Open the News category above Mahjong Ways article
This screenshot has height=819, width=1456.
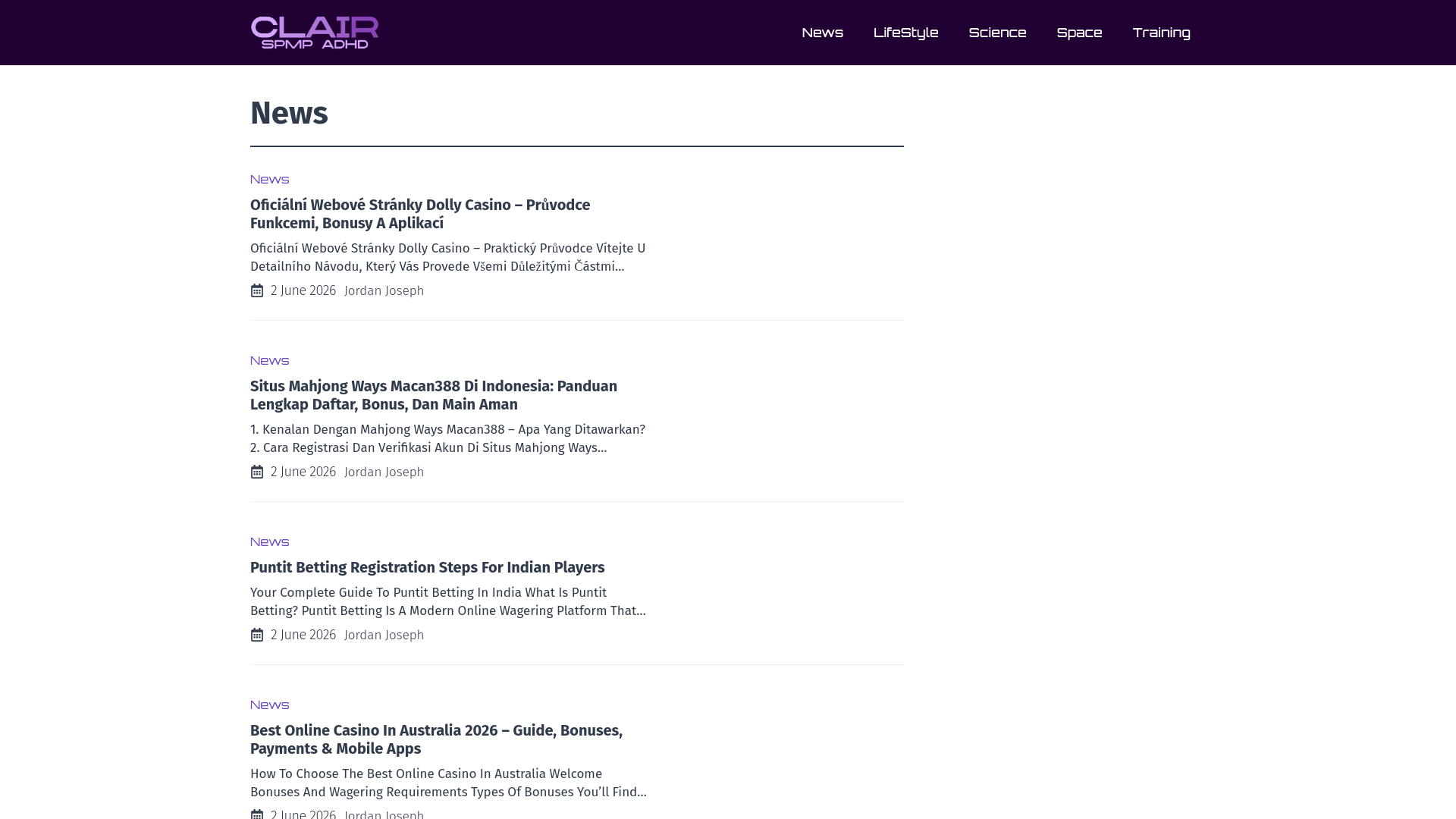269,361
